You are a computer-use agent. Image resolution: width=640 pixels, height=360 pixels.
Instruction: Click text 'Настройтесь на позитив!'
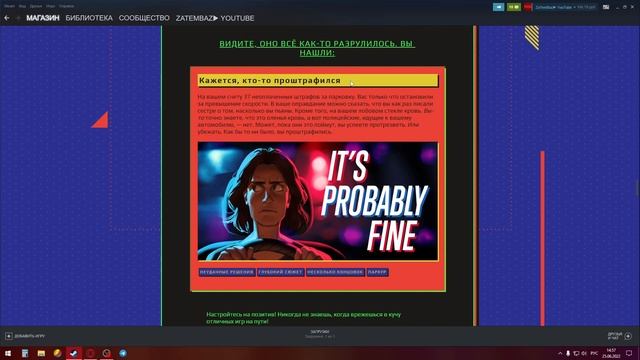[241, 314]
